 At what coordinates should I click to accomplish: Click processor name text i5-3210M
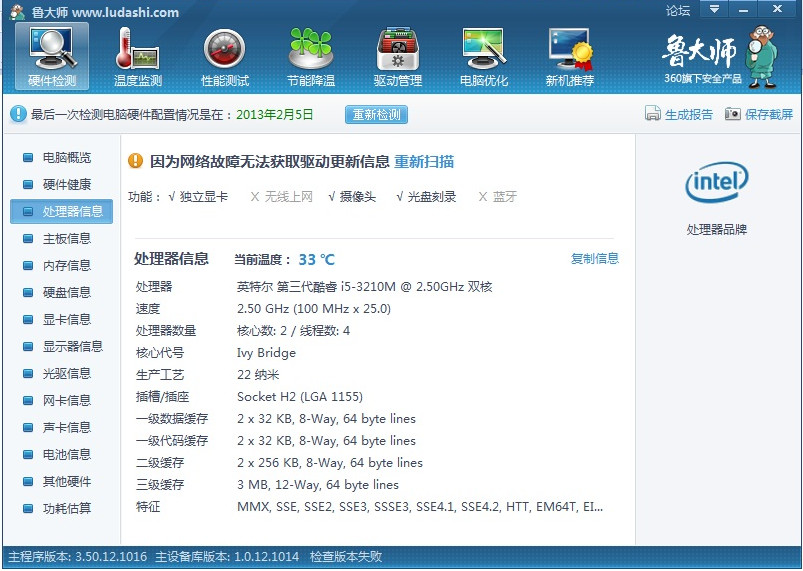pos(365,287)
